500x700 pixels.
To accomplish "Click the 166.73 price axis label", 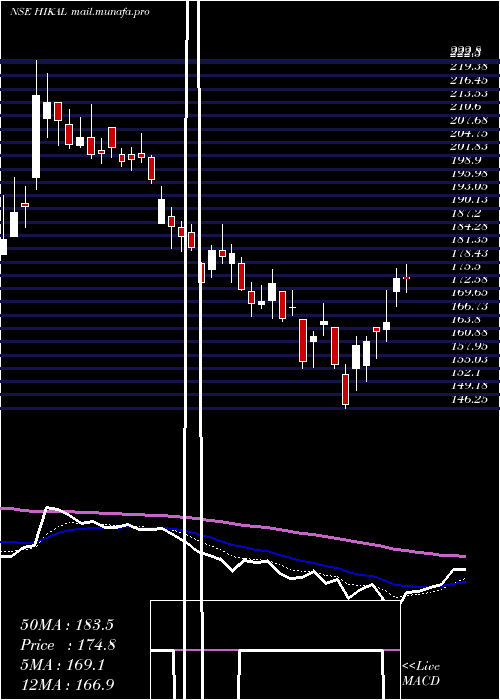I will point(468,306).
